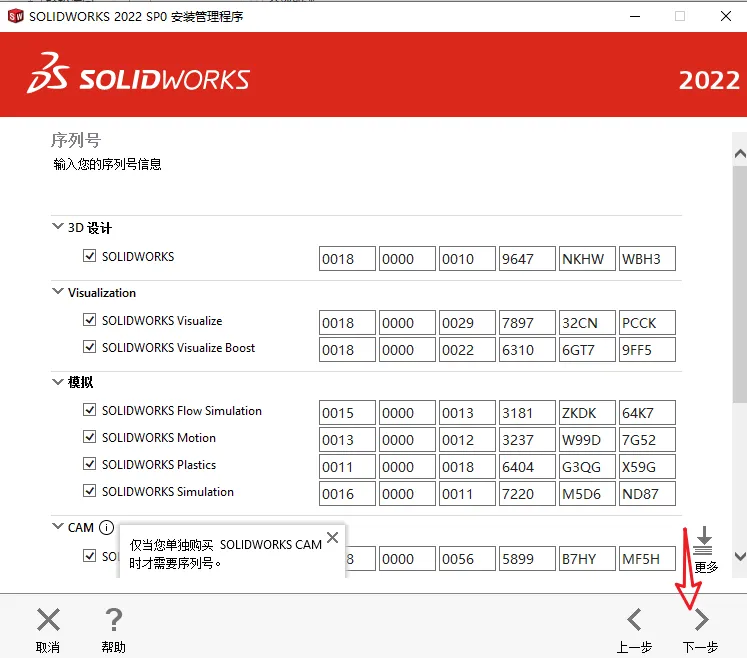Image resolution: width=747 pixels, height=658 pixels.
Task: Collapse the Visualization section
Action: coord(58,291)
